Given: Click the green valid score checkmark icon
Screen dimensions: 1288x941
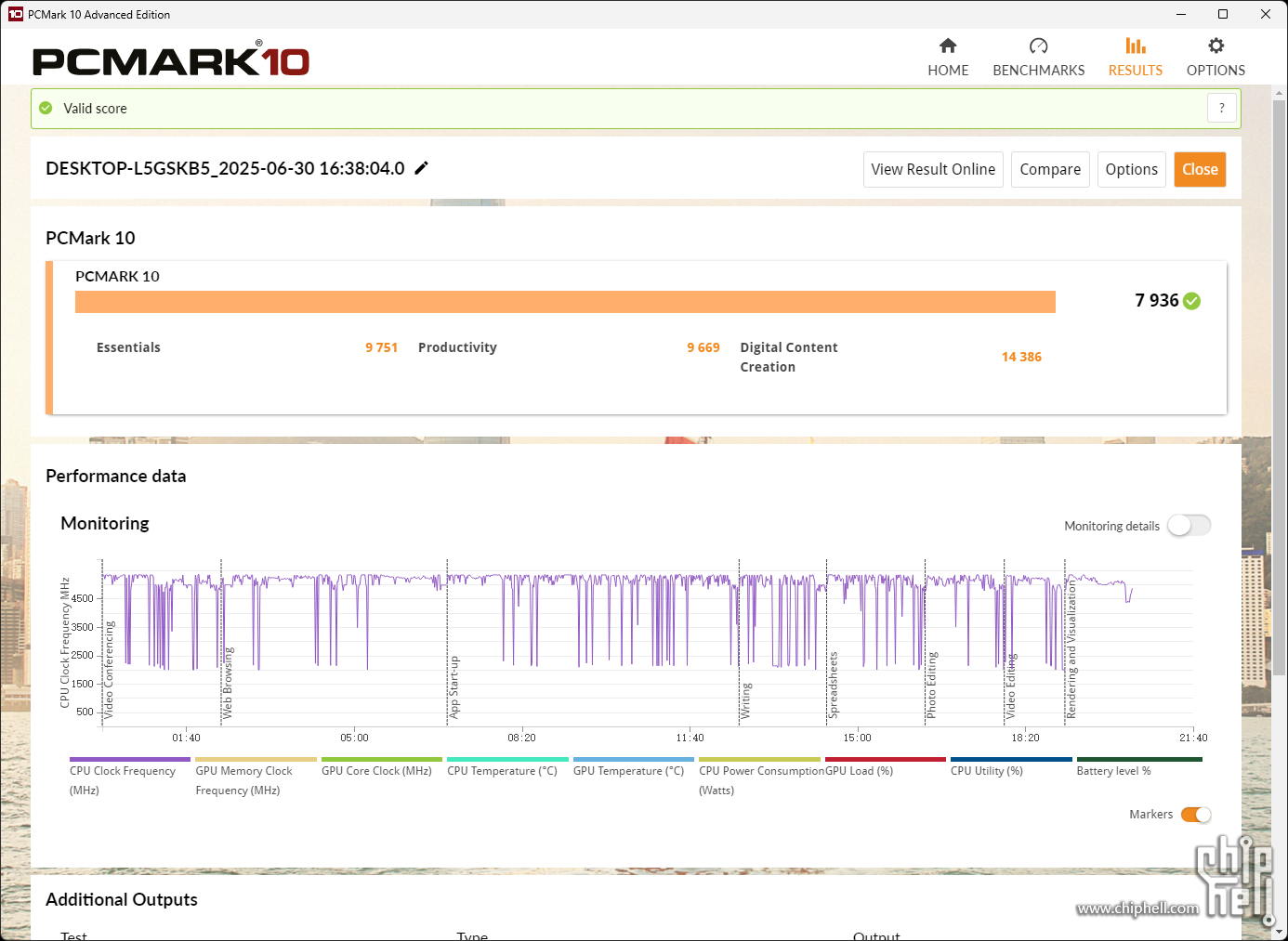Looking at the screenshot, I should tap(46, 109).
